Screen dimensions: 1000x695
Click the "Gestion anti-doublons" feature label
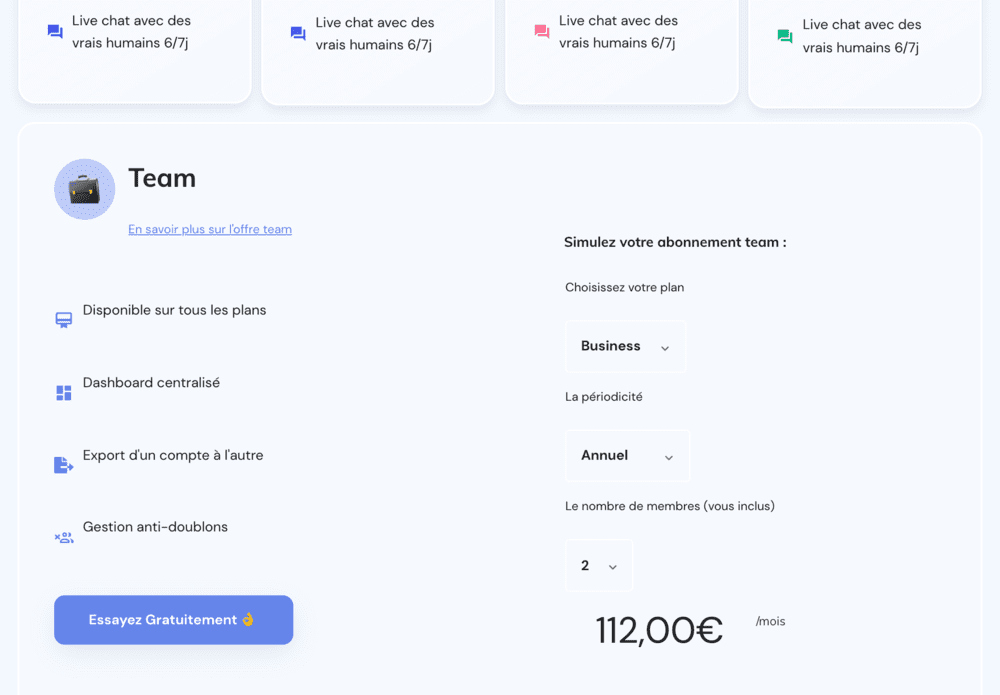155,527
